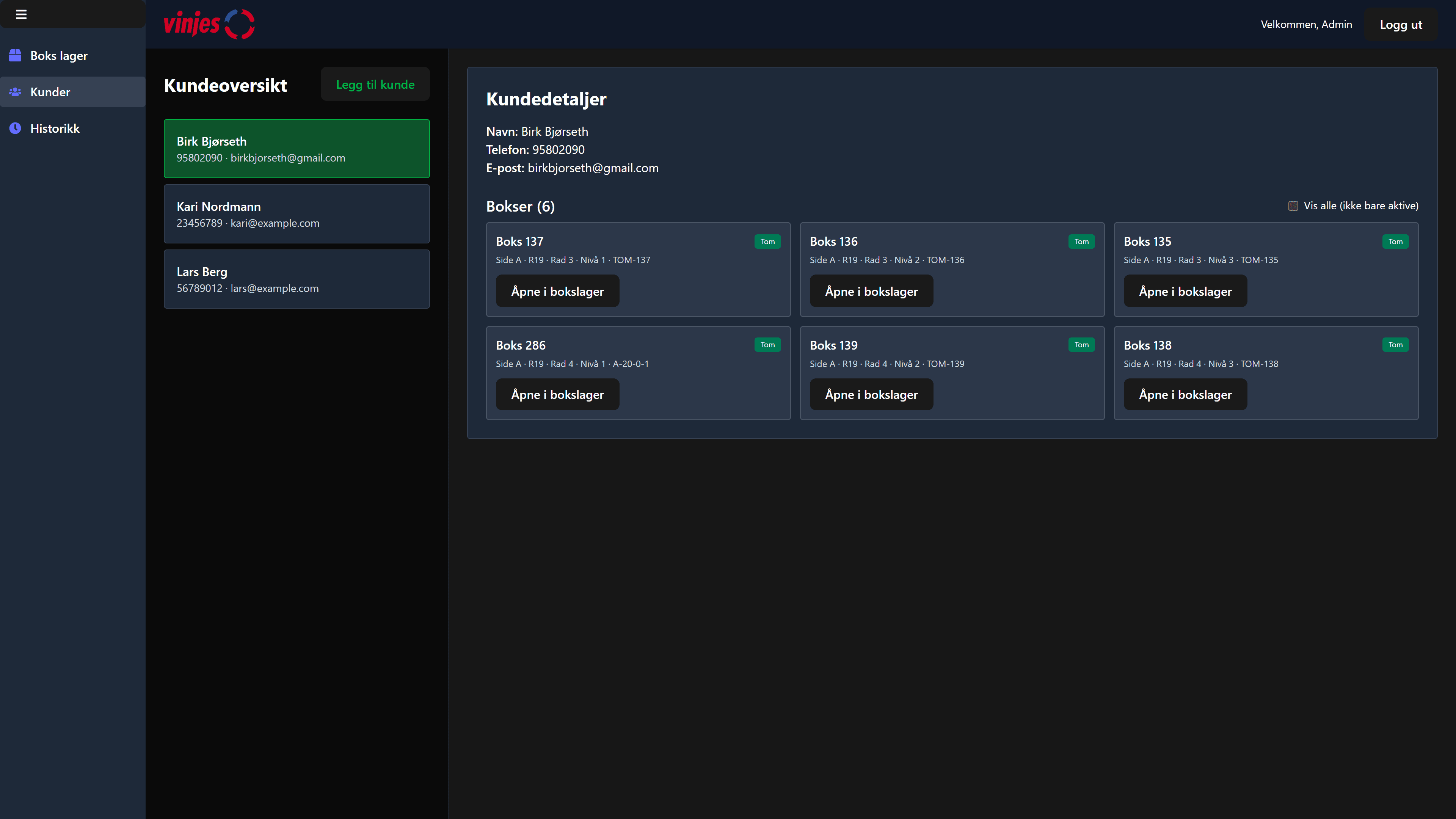The image size is (1456, 819).
Task: Enable Vis alle (ikke bare aktive) checkbox
Action: 1293,206
